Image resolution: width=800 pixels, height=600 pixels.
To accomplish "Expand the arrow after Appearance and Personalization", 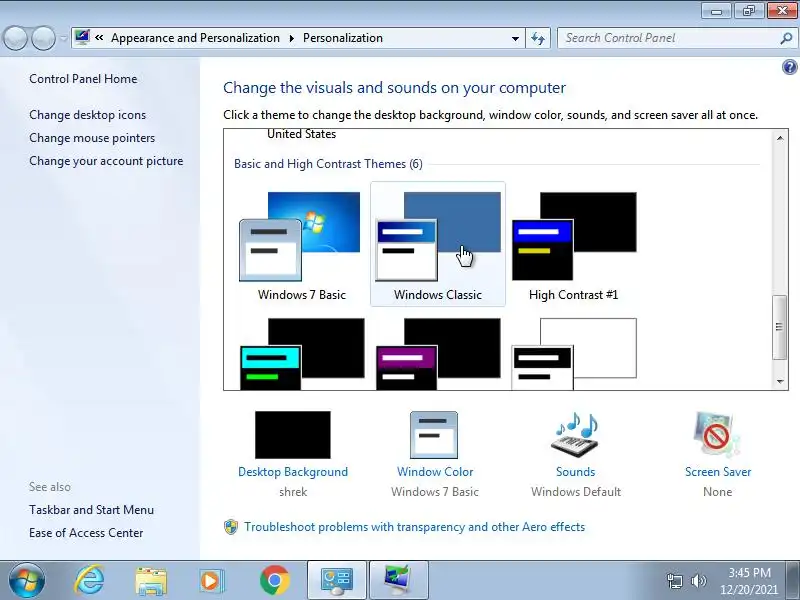I will pyautogui.click(x=291, y=38).
